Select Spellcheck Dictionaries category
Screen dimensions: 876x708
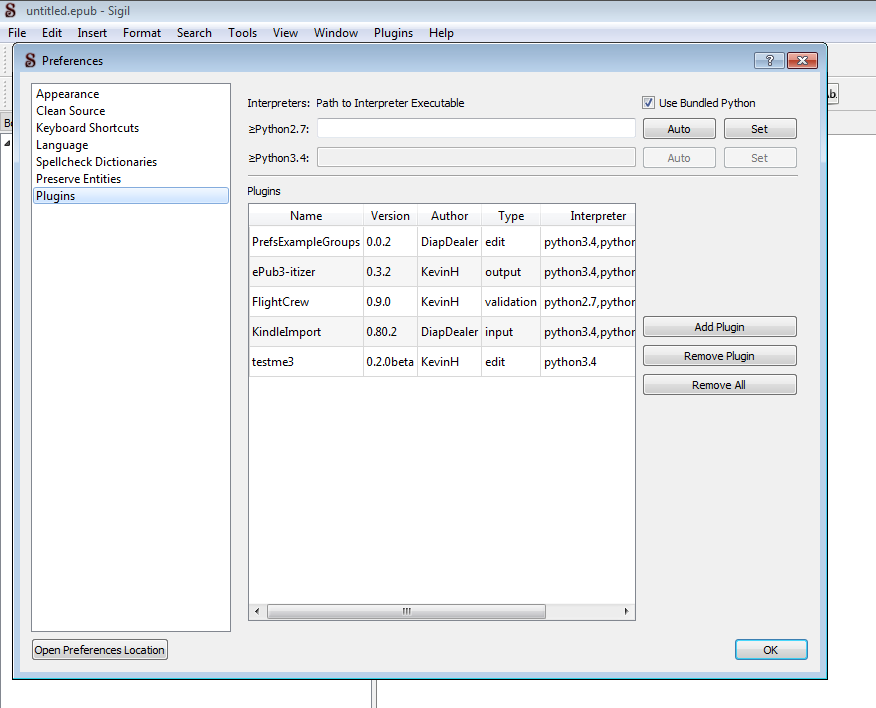point(131,161)
